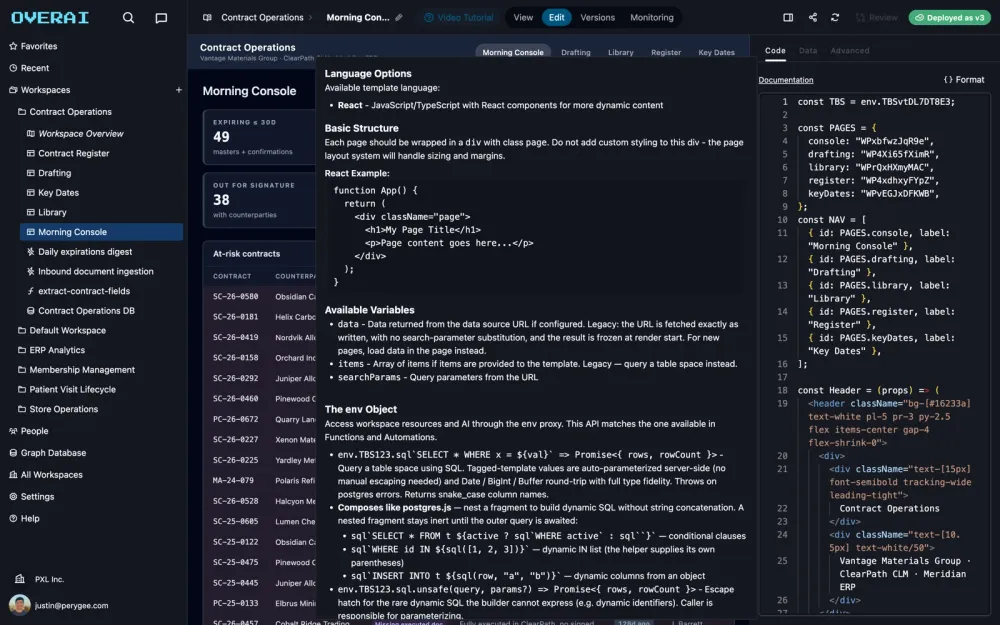The width and height of the screenshot is (1000, 625).
Task: Open the Documentation link
Action: click(x=786, y=80)
